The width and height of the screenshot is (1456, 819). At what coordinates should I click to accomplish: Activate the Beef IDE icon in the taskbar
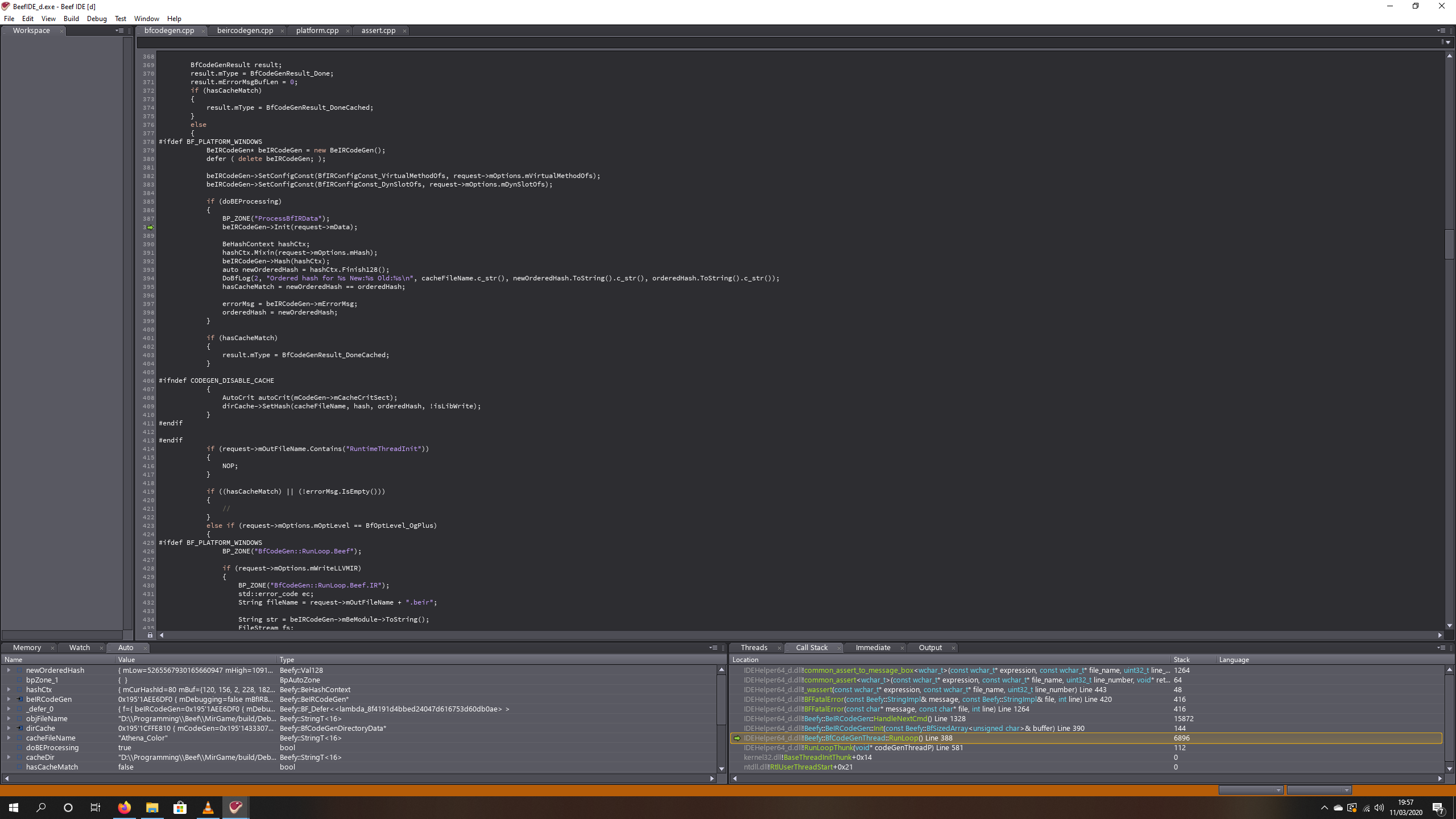coord(235,807)
